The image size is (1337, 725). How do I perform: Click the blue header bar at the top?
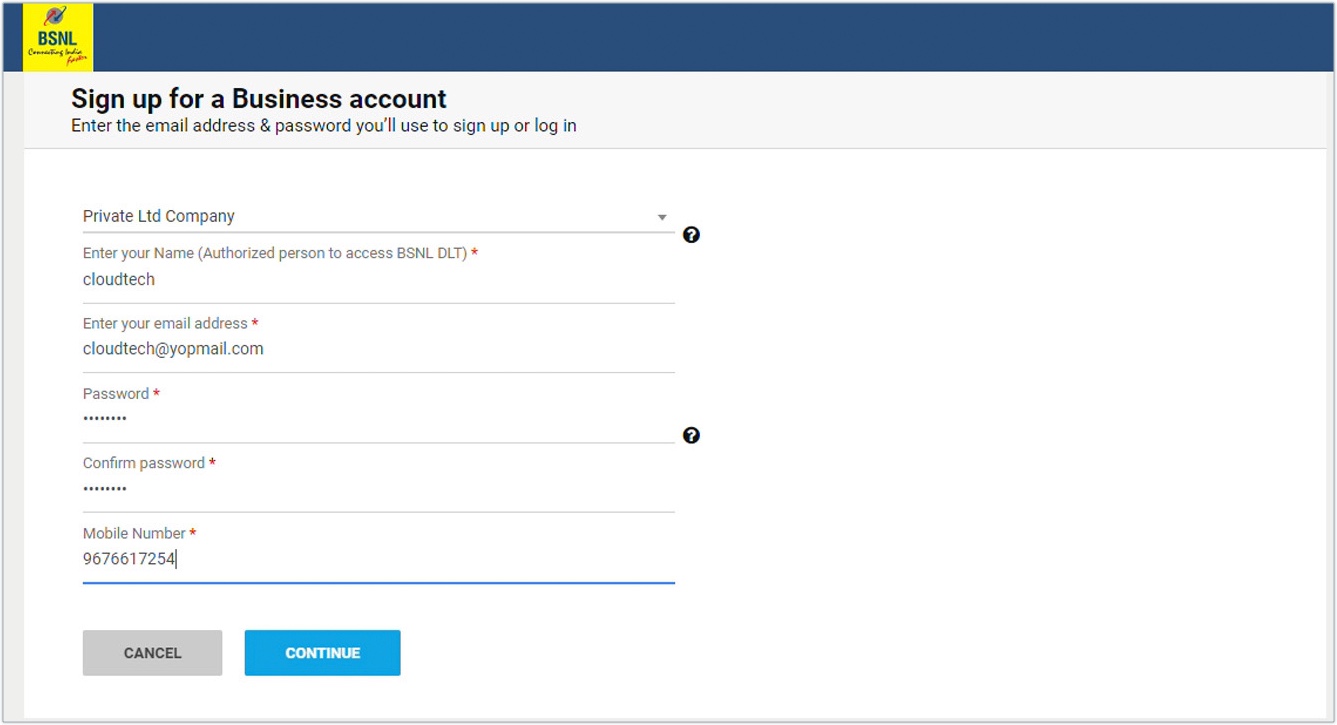click(x=700, y=35)
